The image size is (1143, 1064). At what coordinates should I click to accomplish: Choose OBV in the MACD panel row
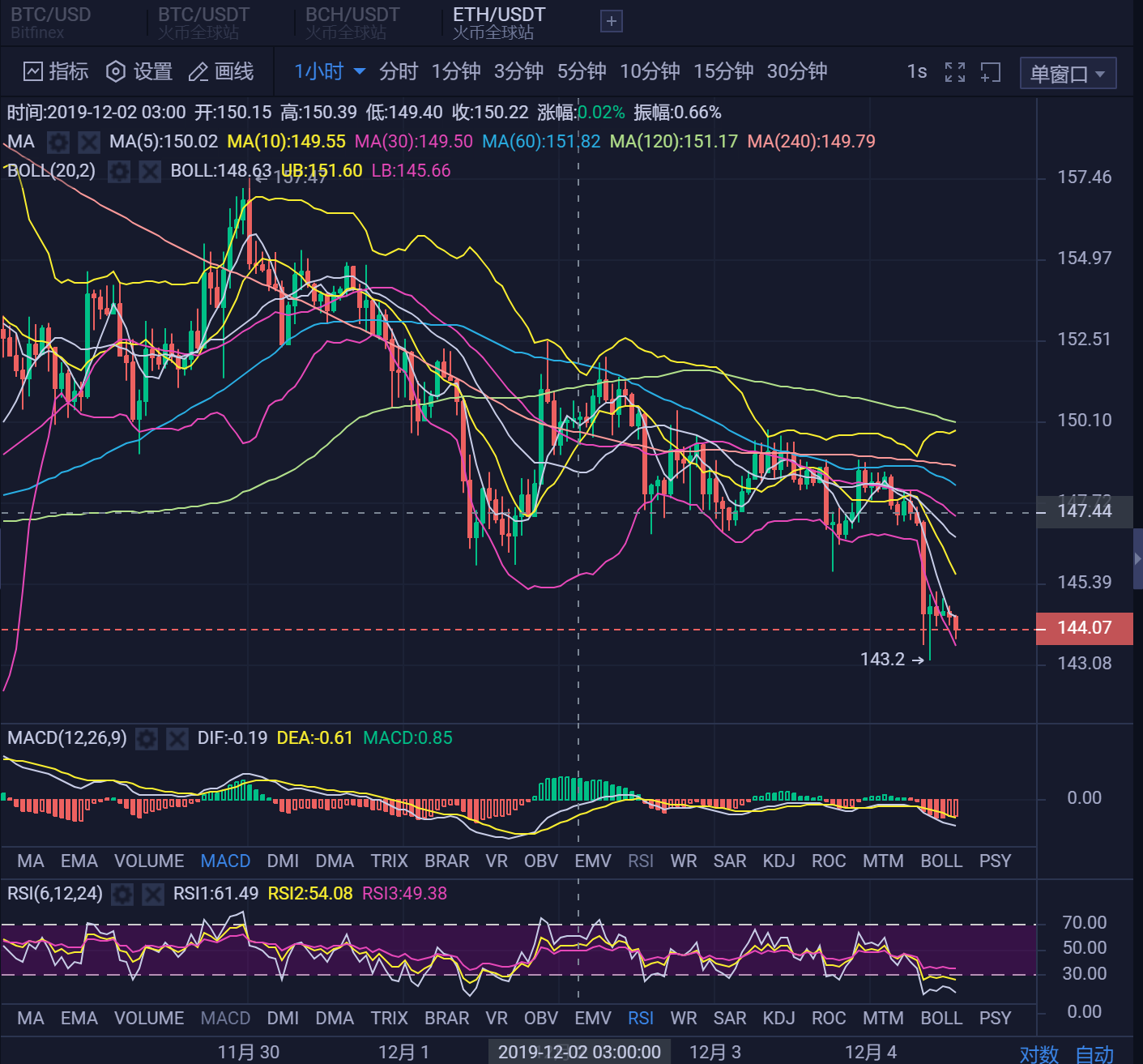[541, 861]
